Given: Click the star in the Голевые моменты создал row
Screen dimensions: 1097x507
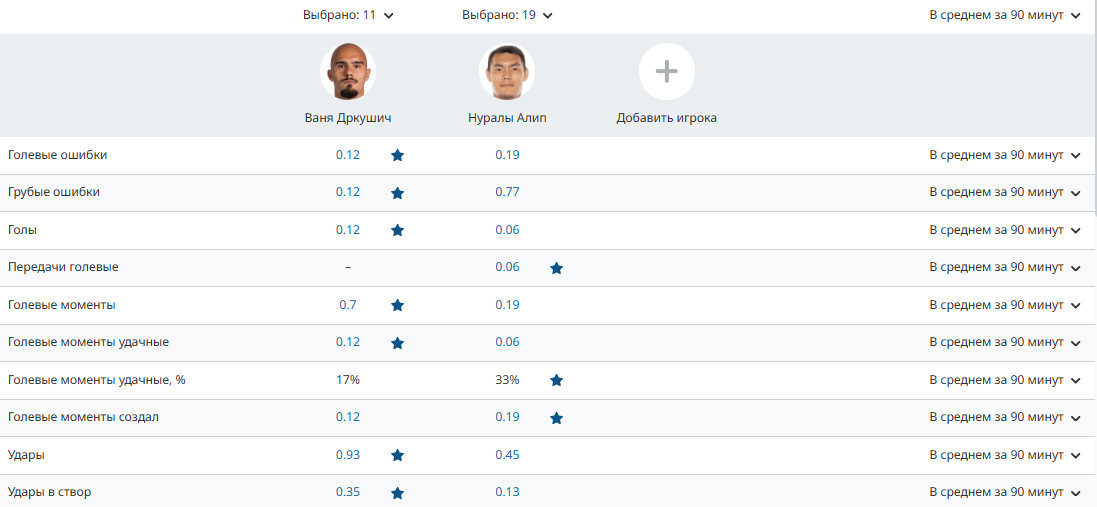Looking at the screenshot, I should (x=556, y=417).
